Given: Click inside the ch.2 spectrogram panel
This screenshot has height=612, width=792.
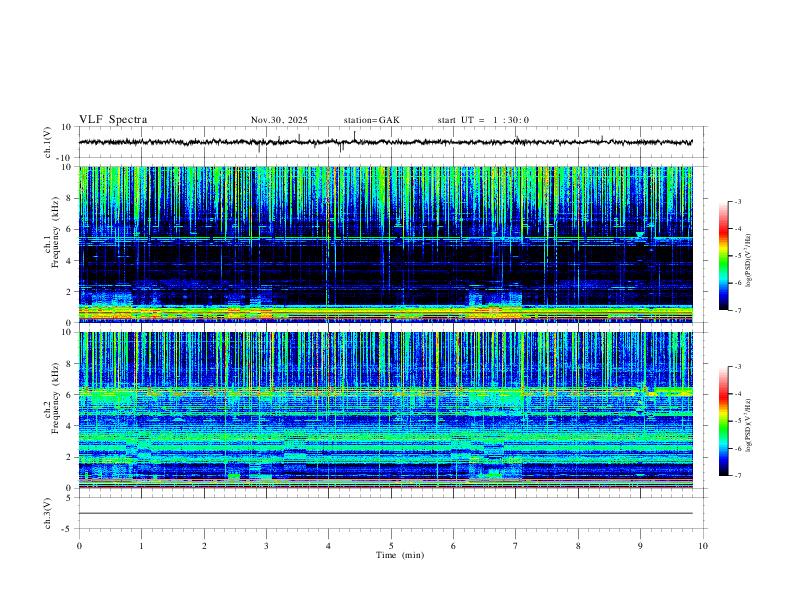Looking at the screenshot, I should (x=385, y=410).
